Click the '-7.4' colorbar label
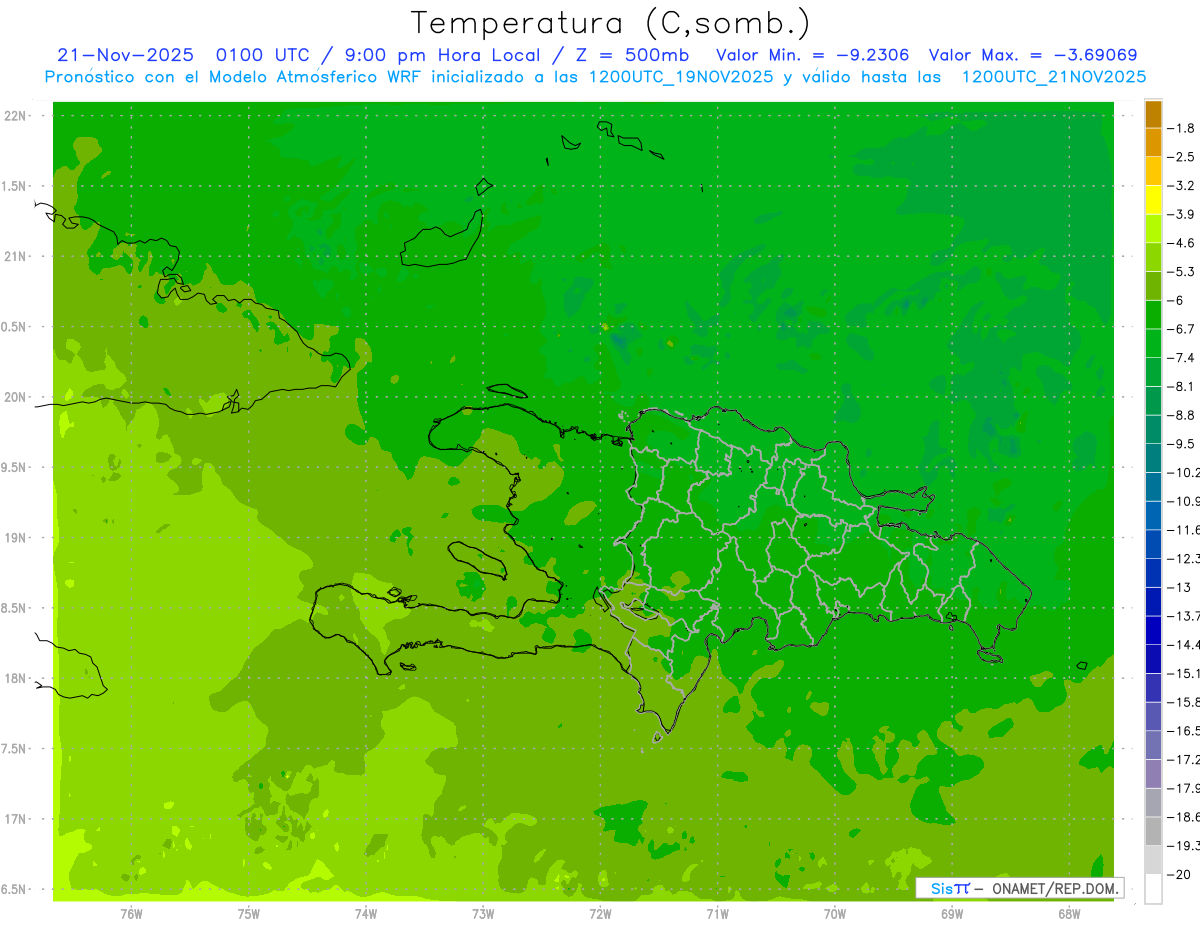 tap(1182, 358)
